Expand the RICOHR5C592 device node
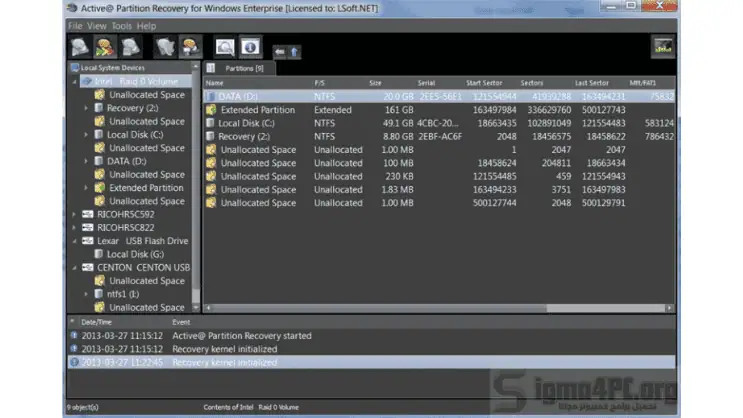 [73, 214]
